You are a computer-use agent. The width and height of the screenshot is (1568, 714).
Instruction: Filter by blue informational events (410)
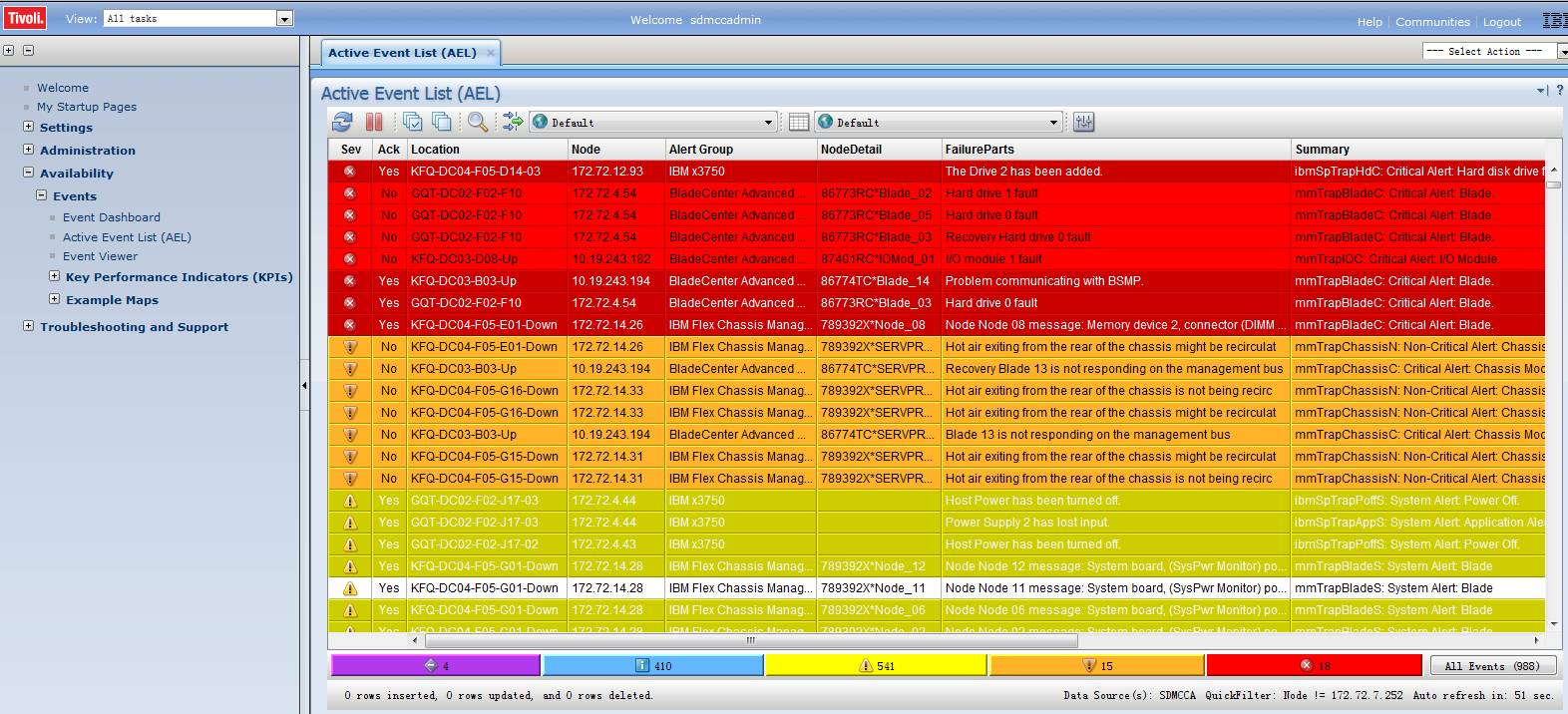click(x=653, y=665)
